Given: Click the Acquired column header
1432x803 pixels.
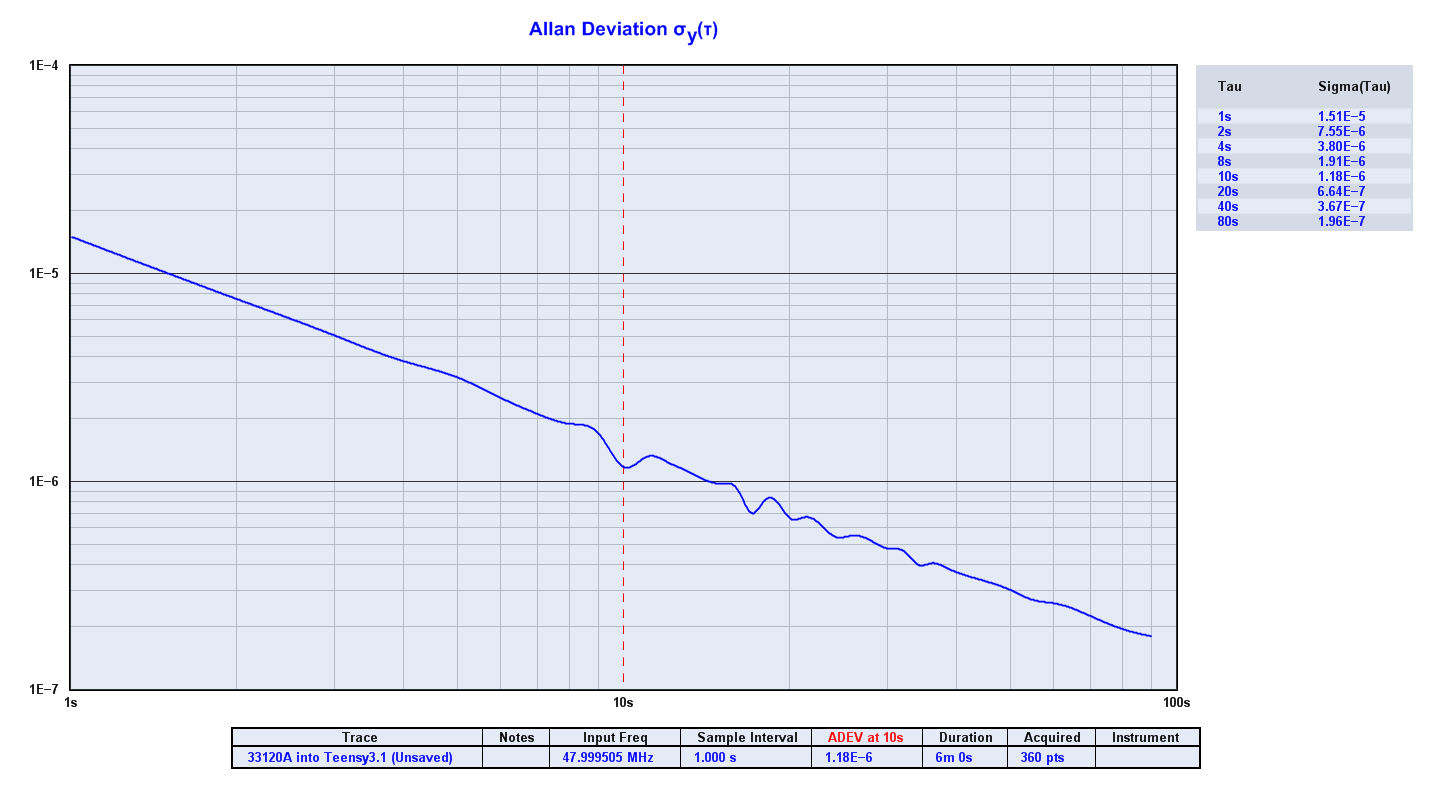Looking at the screenshot, I should click(1052, 738).
